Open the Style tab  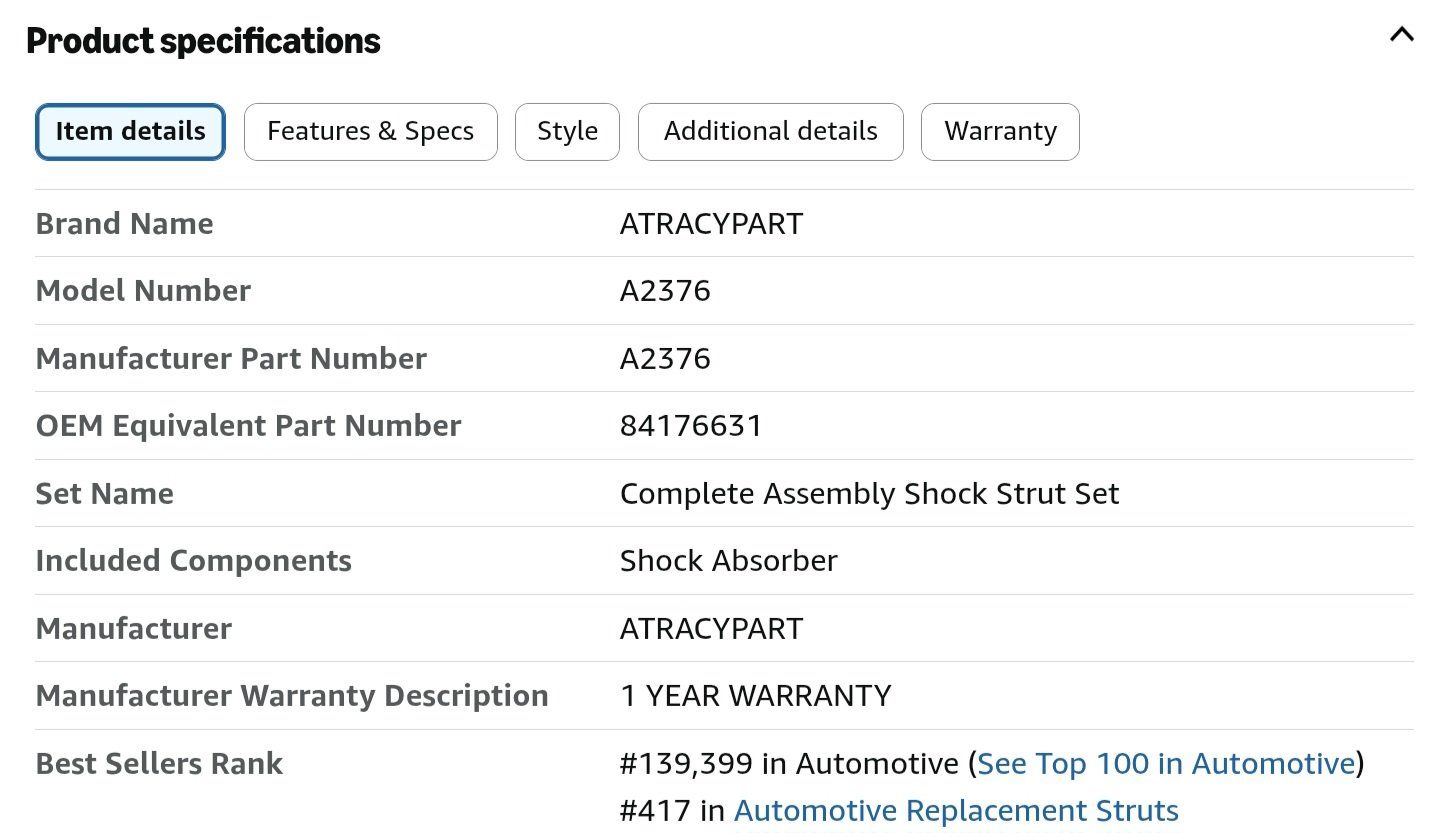point(567,132)
